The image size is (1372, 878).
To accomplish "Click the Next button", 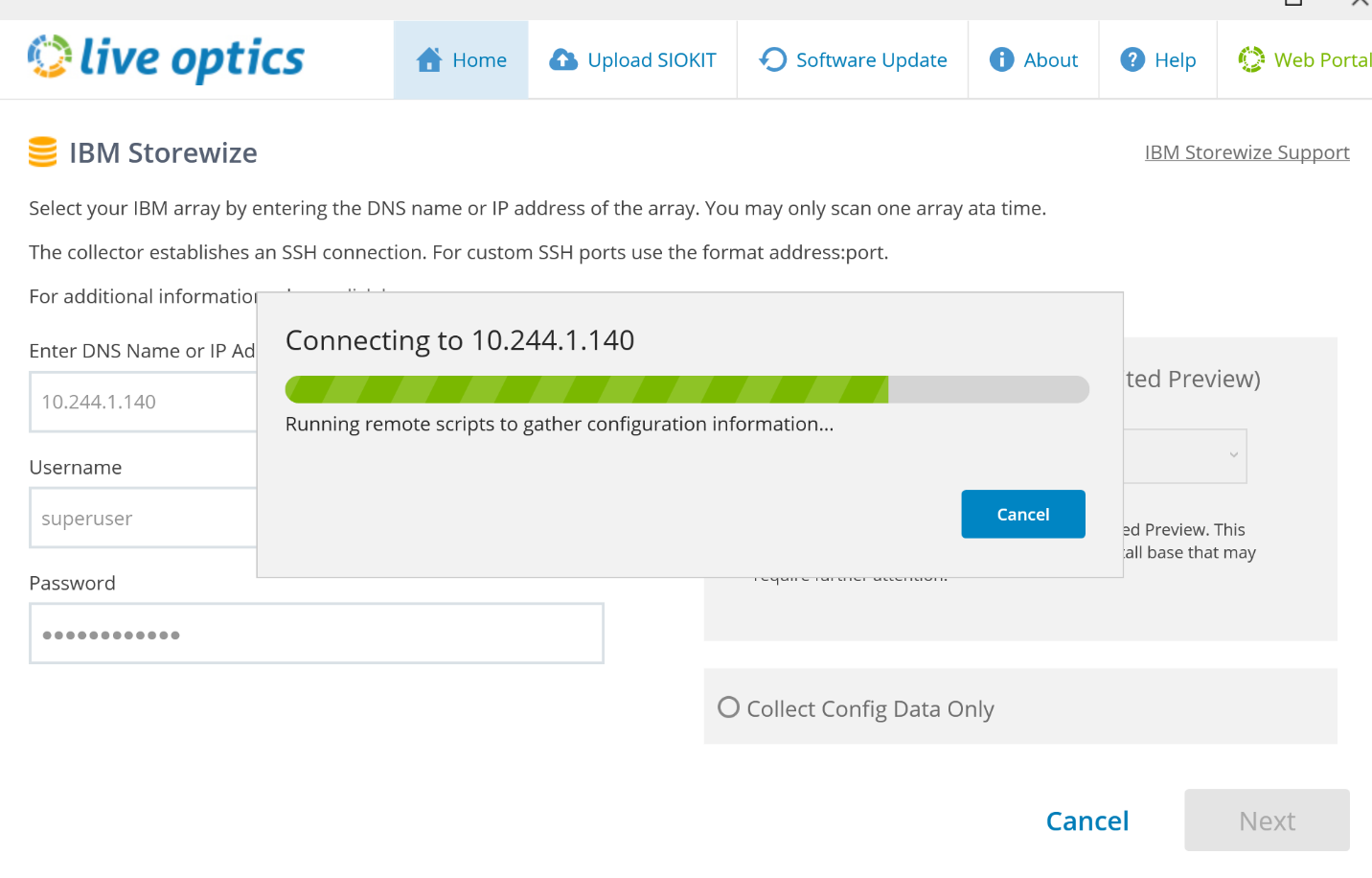I will click(1266, 820).
